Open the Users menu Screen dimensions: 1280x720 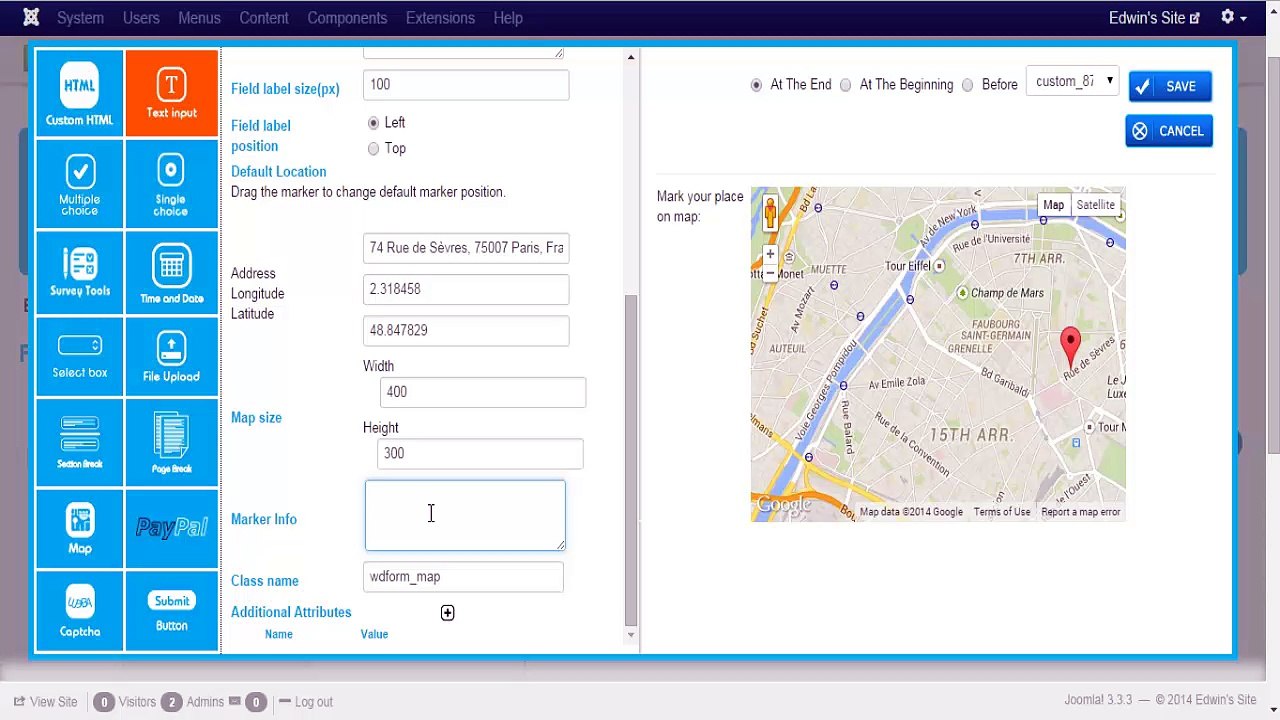pos(141,18)
